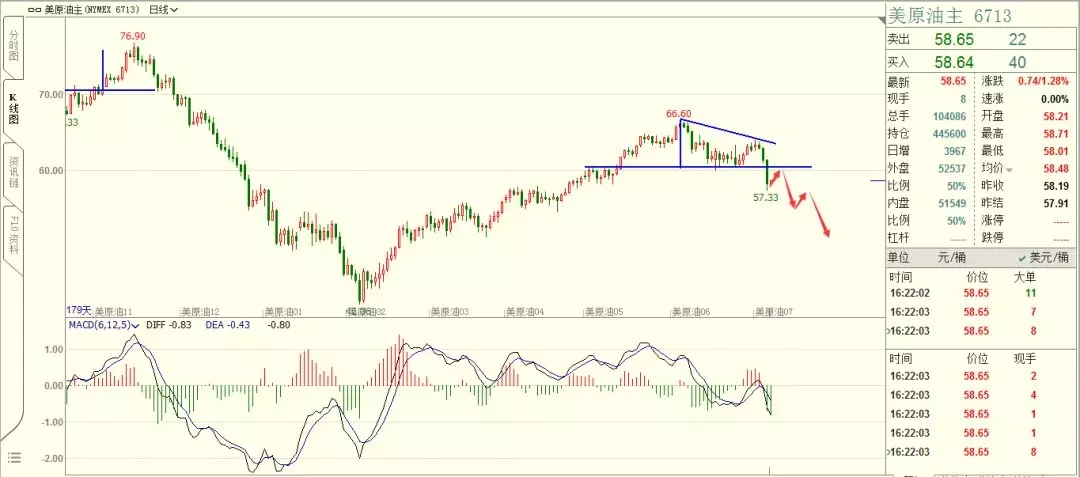Image resolution: width=1080 pixels, height=477 pixels.
Task: Select the 元/桶 unit option
Action: tap(949, 257)
